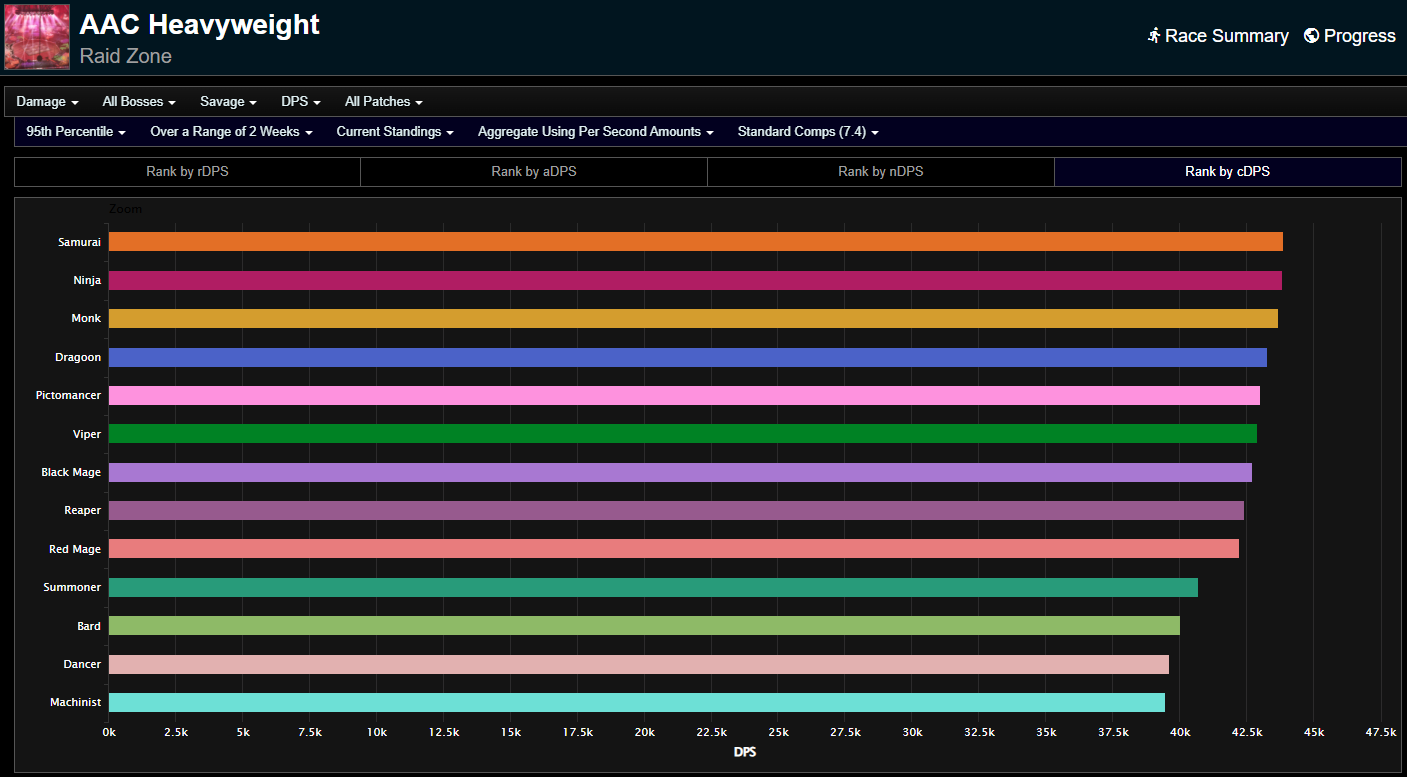Click the blue Dragoon bar
Image resolution: width=1407 pixels, height=777 pixels.
[x=688, y=357]
